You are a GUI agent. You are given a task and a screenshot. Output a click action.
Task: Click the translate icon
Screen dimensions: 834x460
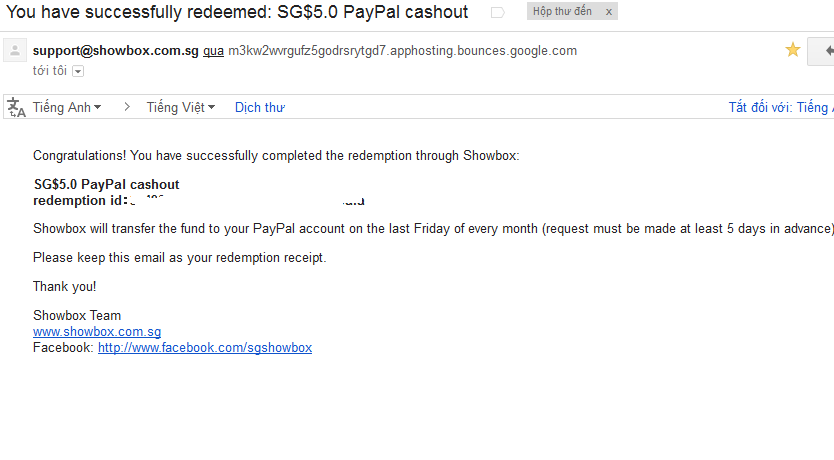[x=16, y=107]
